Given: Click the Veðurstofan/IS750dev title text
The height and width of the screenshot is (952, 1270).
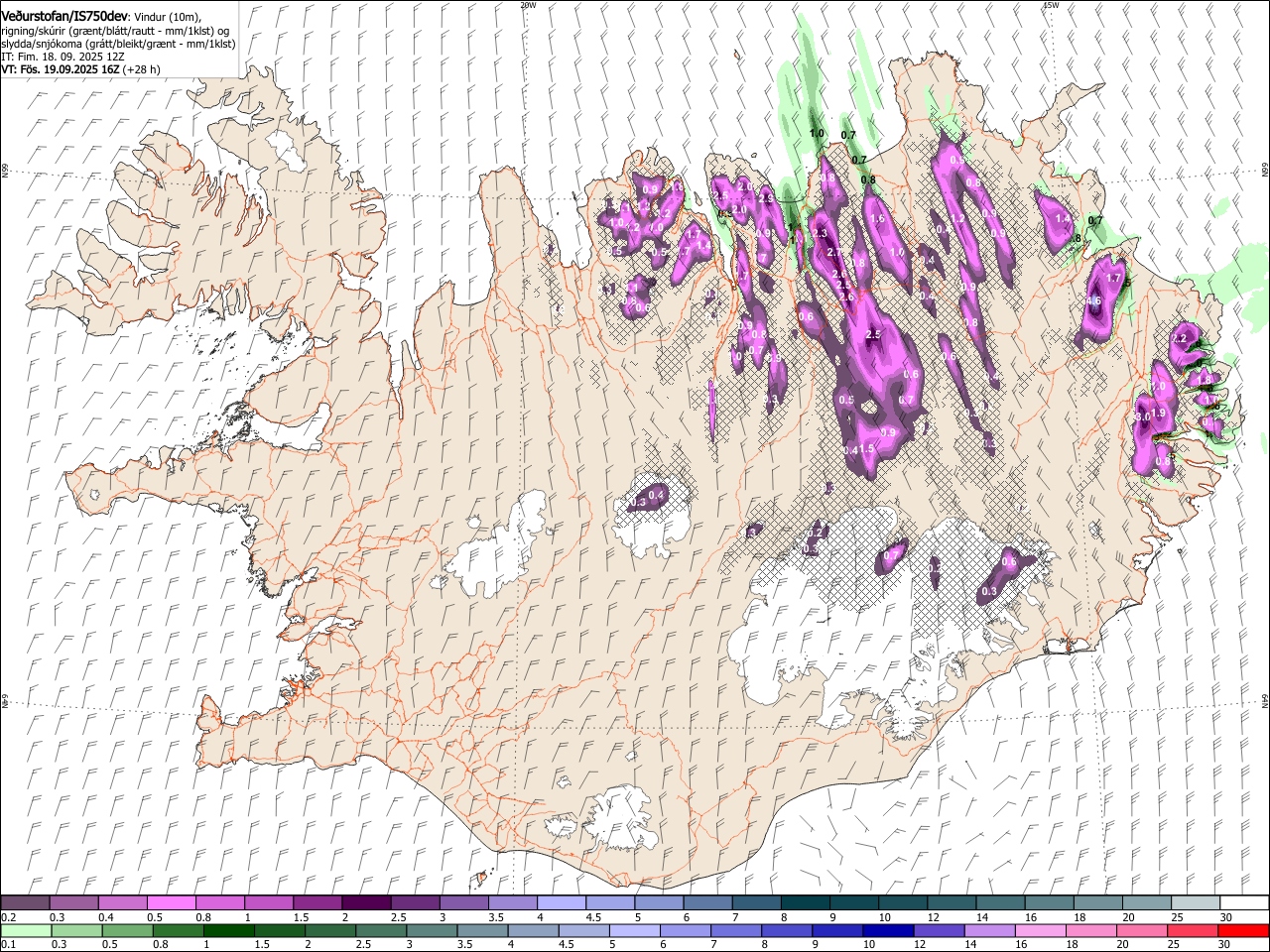Looking at the screenshot, I should (x=64, y=16).
